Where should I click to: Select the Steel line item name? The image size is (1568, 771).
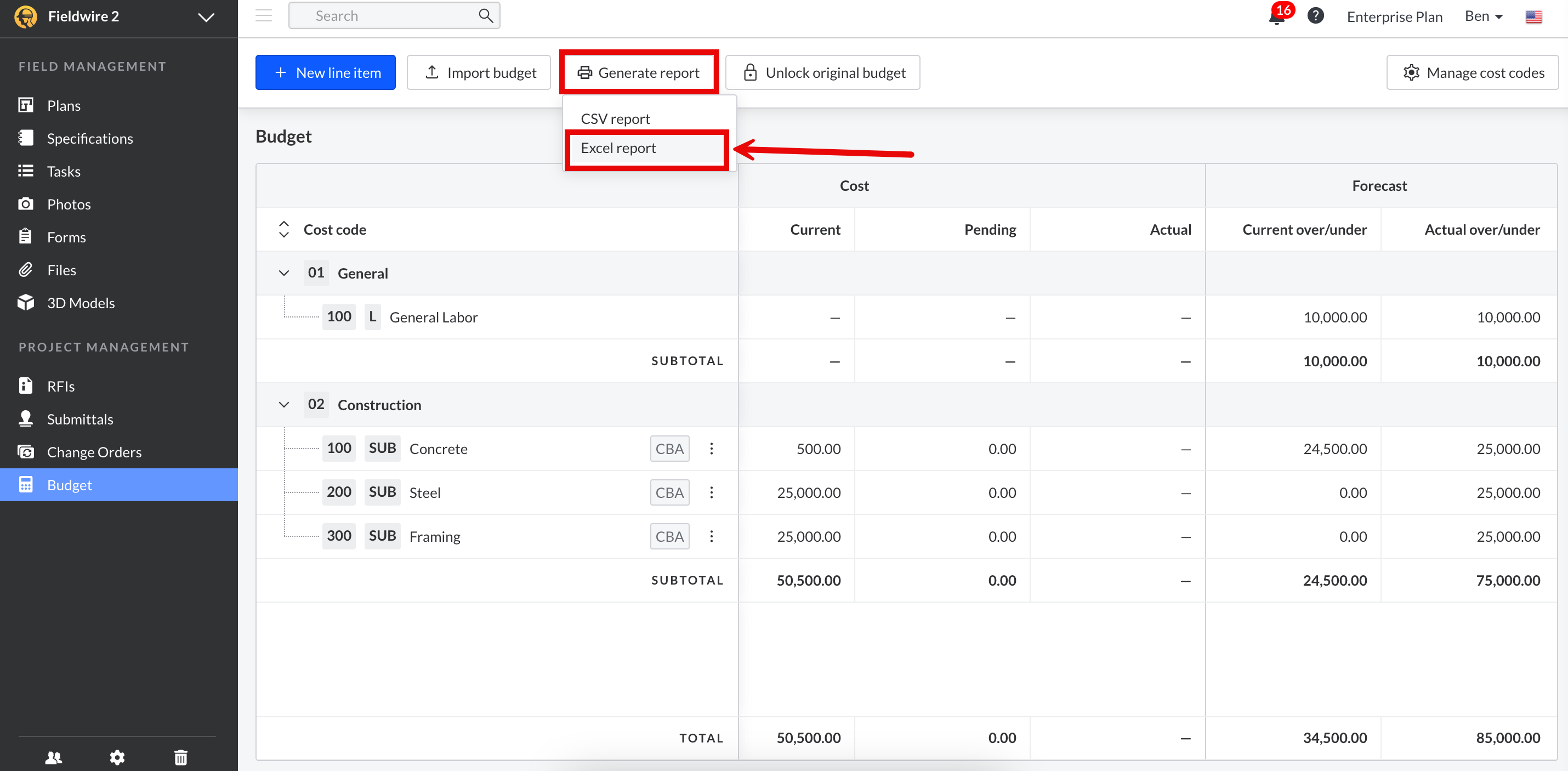pyautogui.click(x=424, y=492)
